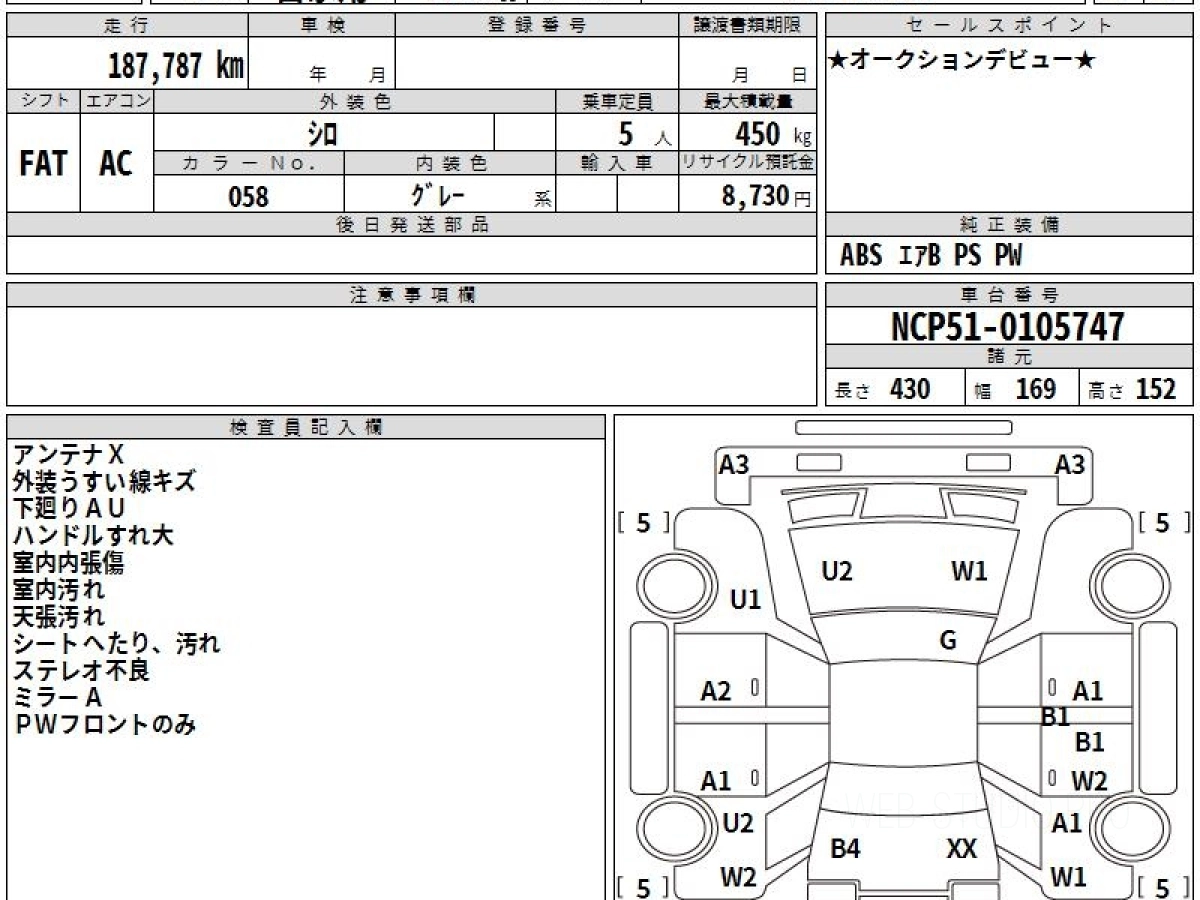1200x900 pixels.
Task: Select inspector note PWフロントのみ
Action: [104, 725]
